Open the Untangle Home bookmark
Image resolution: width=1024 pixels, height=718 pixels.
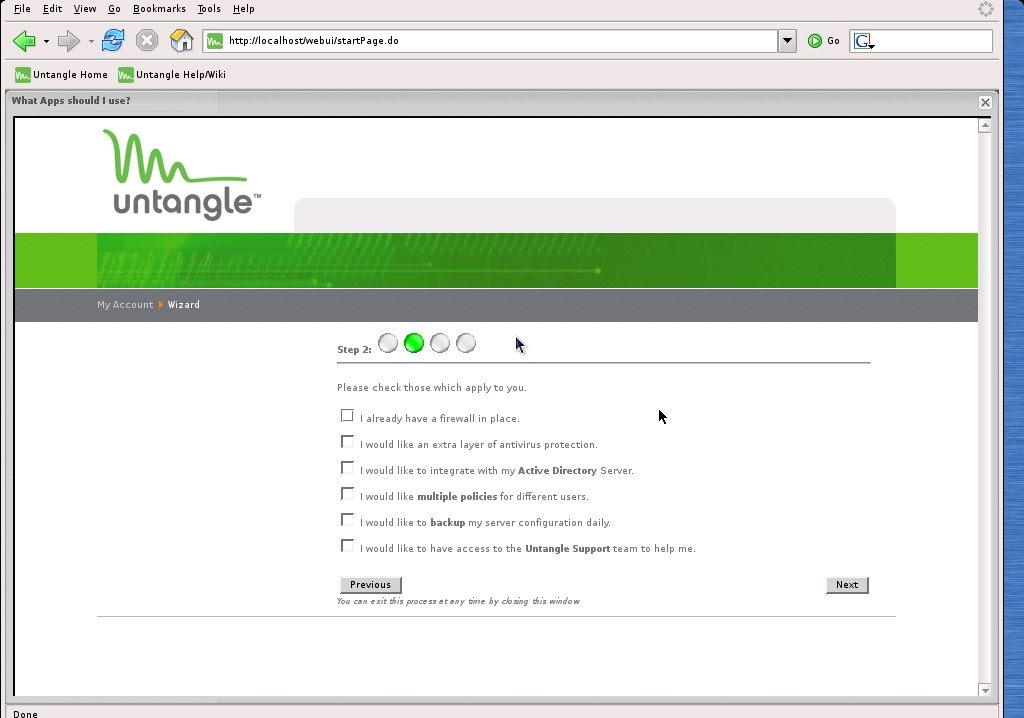(x=61, y=74)
